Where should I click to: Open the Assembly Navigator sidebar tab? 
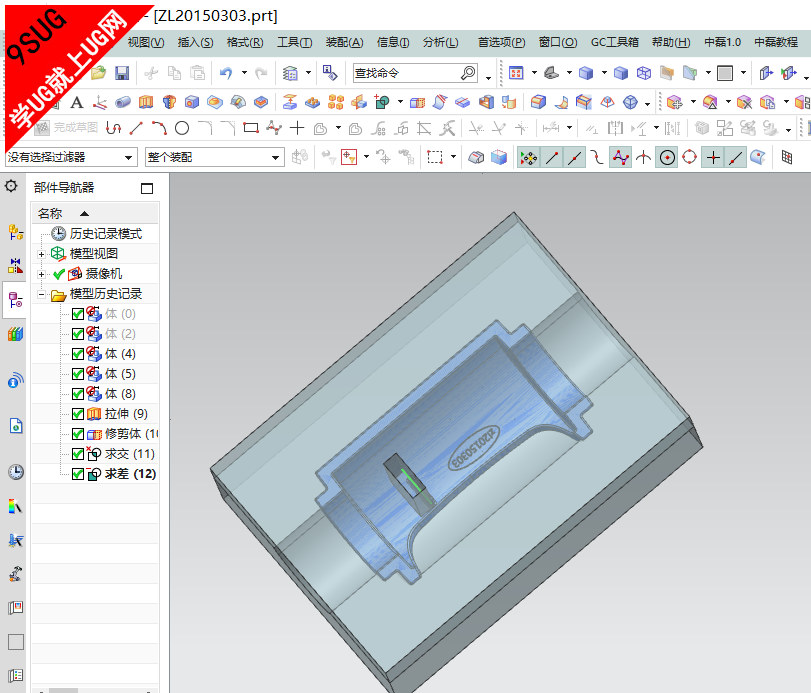click(16, 233)
